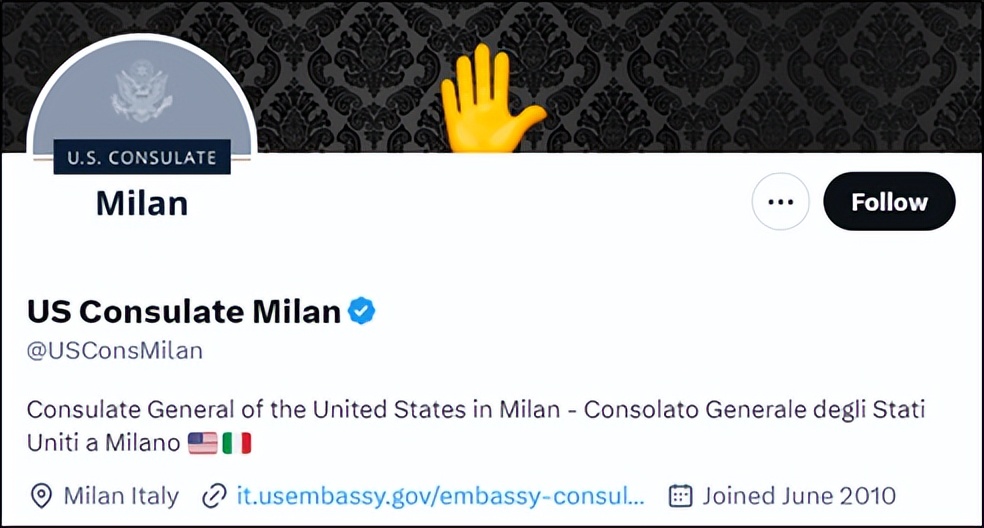Screen dimensions: 984x528
Task: Click the chain link icon
Action: click(213, 495)
